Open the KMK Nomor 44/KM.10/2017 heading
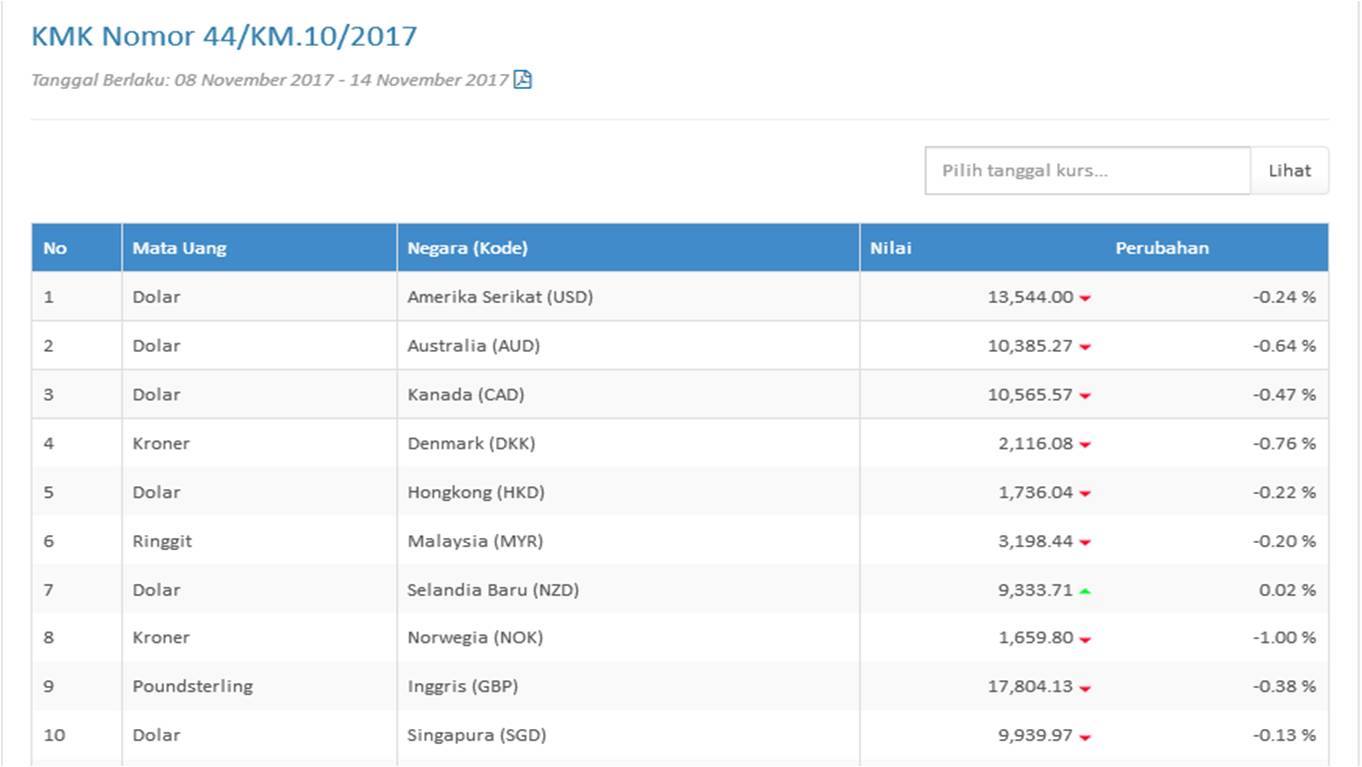 coord(224,36)
